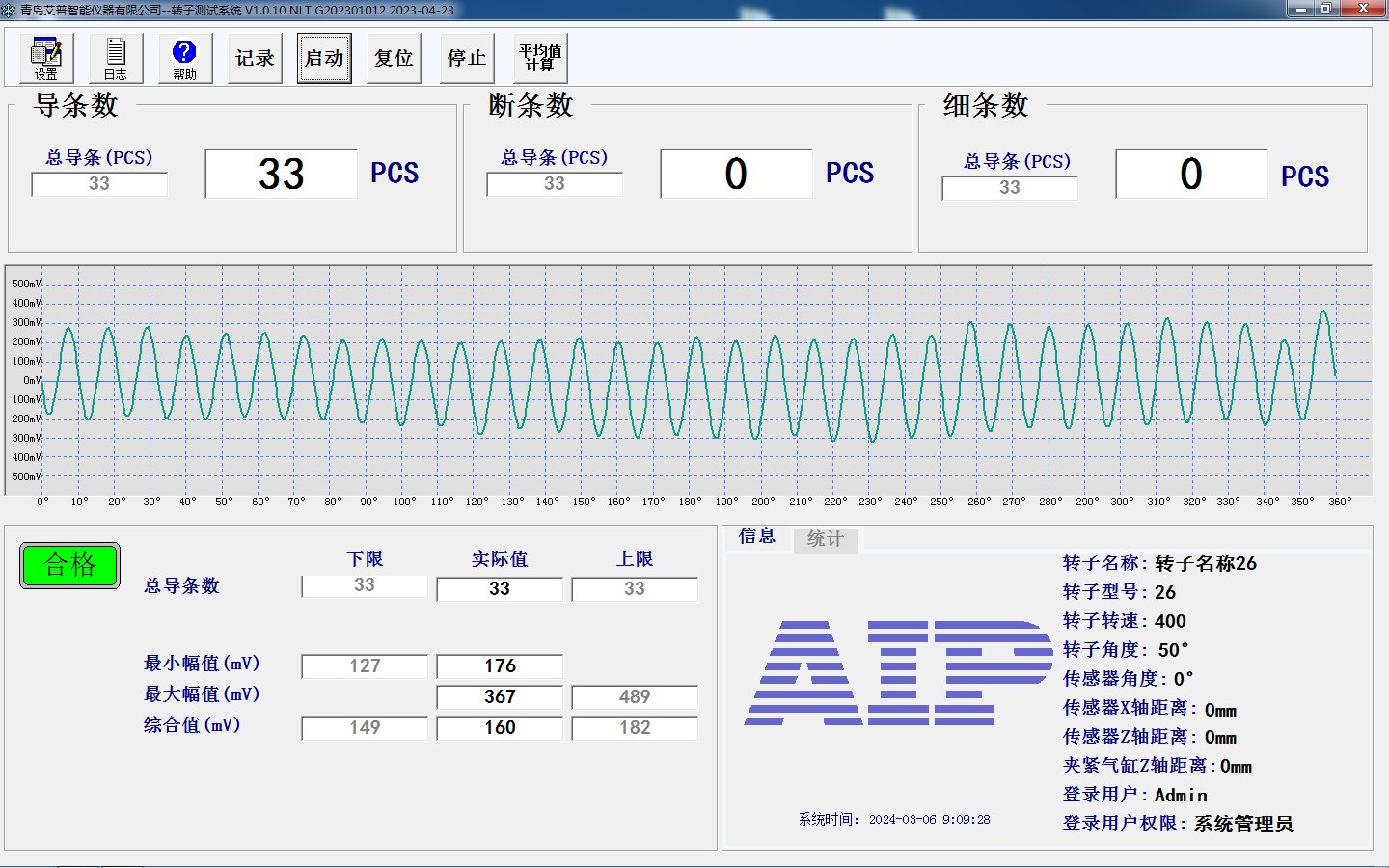Click the 传感器角度: 0° text
Screen dimensions: 1389x868
point(1128,679)
